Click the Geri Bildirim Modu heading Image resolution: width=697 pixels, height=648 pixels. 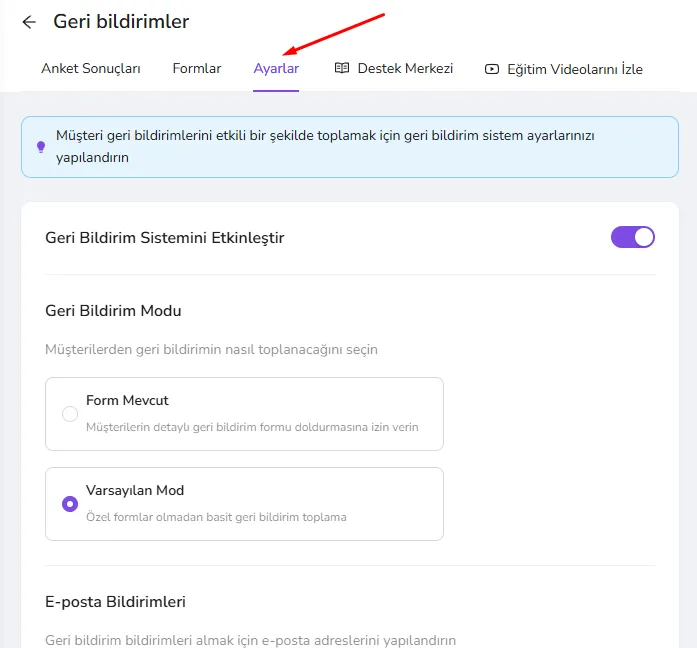point(113,311)
